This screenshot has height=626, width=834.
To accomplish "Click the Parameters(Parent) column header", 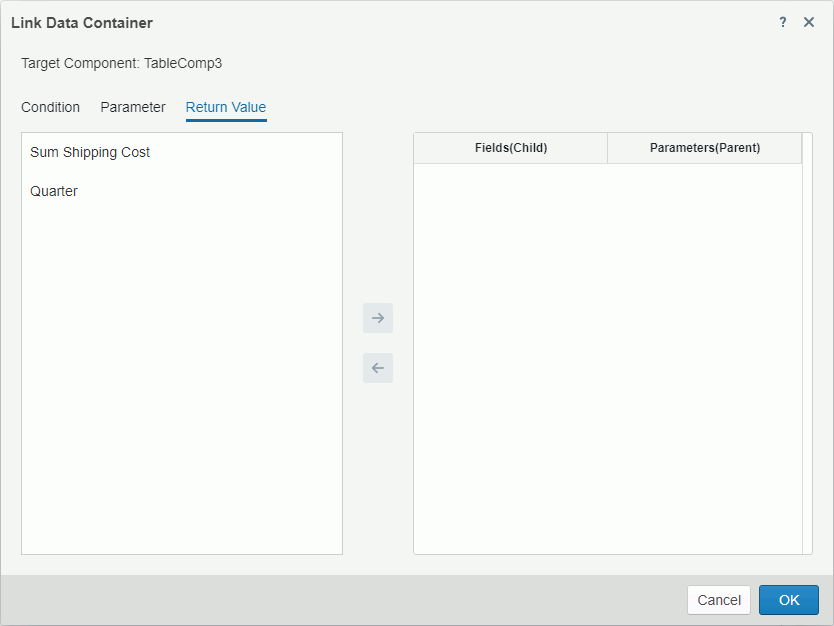I will click(x=704, y=147).
